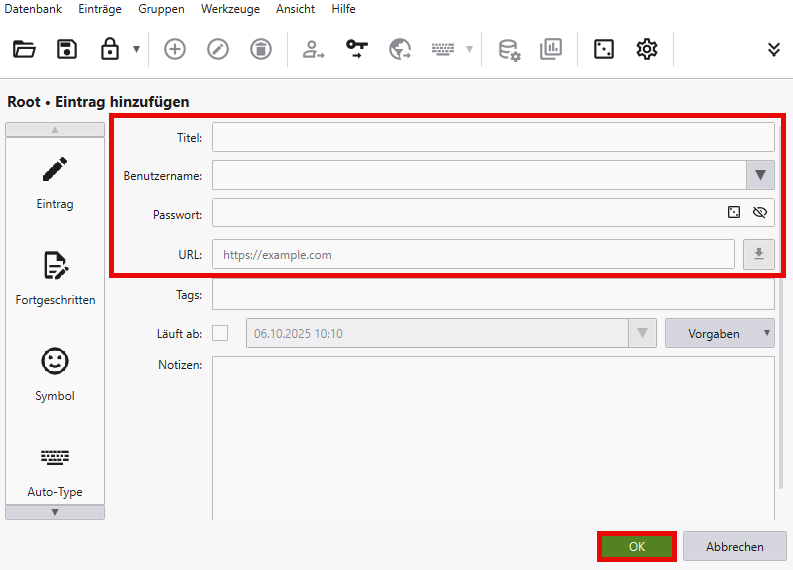Select Fortgeschritten section in sidebar
This screenshot has height=570, width=793.
[55, 278]
